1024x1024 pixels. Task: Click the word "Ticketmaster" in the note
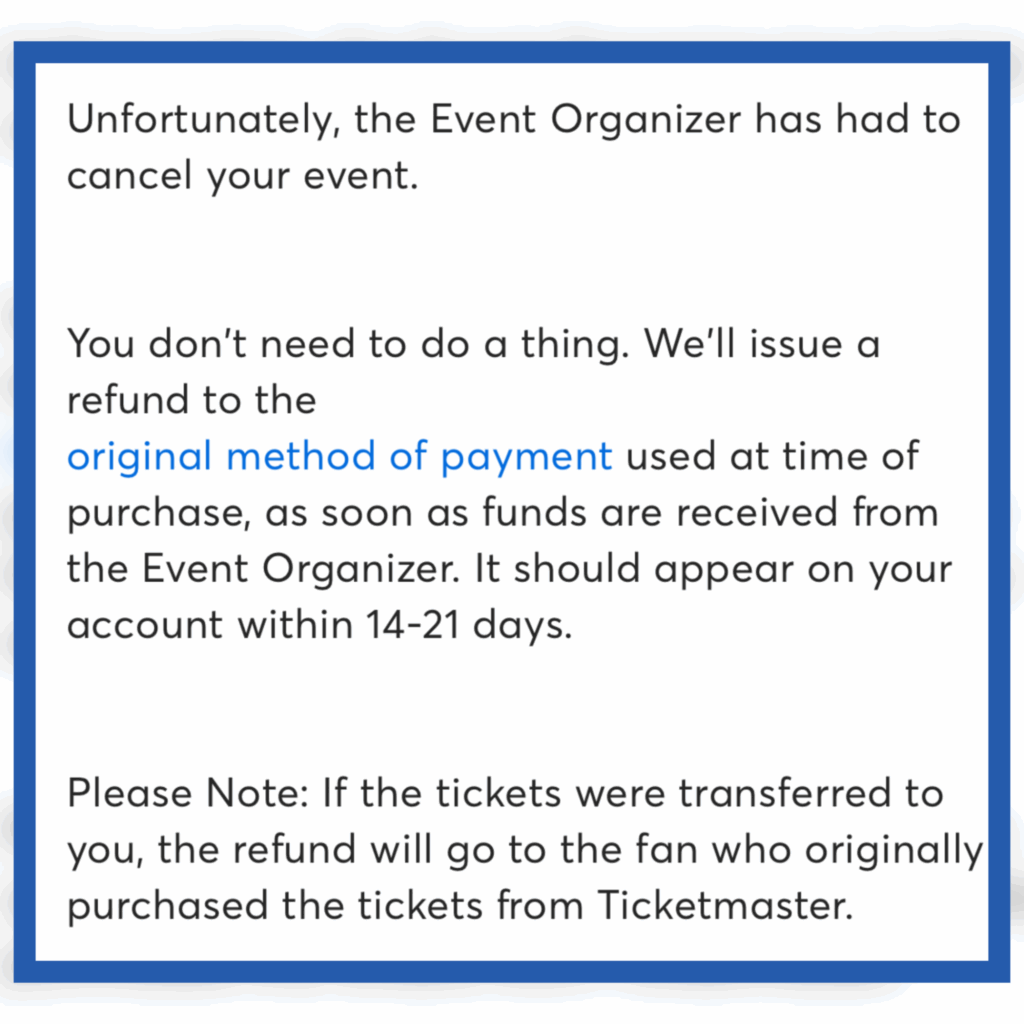724,906
